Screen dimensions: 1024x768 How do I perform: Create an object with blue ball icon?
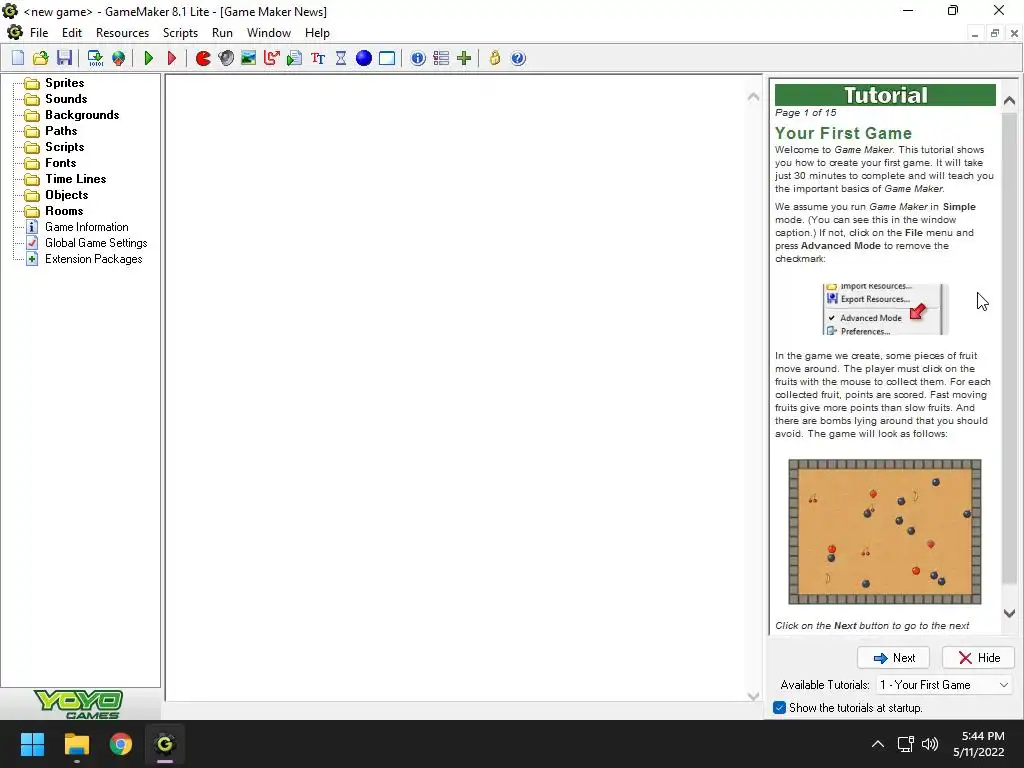(364, 58)
